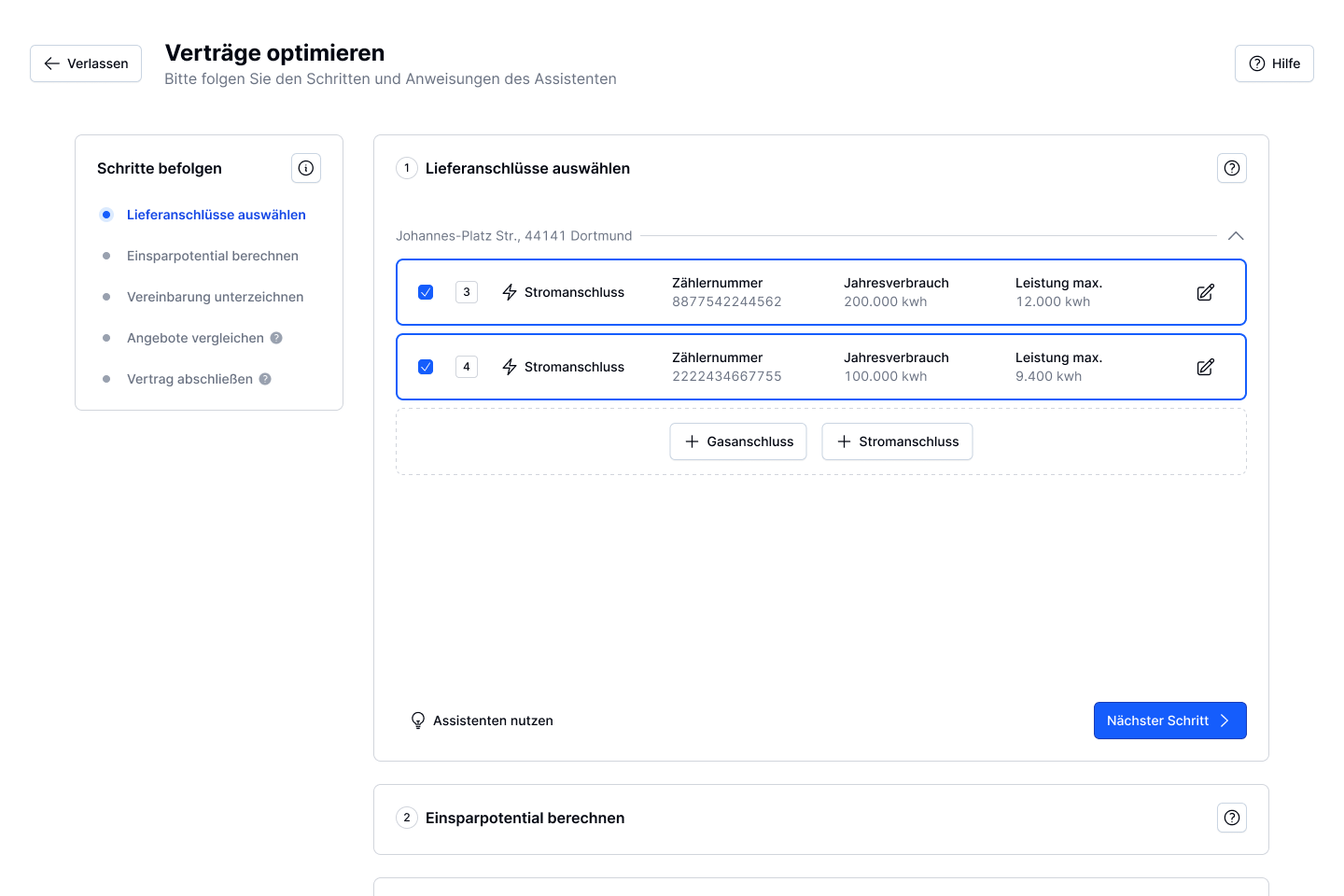Screen dimensions: 1344x896
Task: Click the Nächster Schritt button
Action: [x=1169, y=721]
